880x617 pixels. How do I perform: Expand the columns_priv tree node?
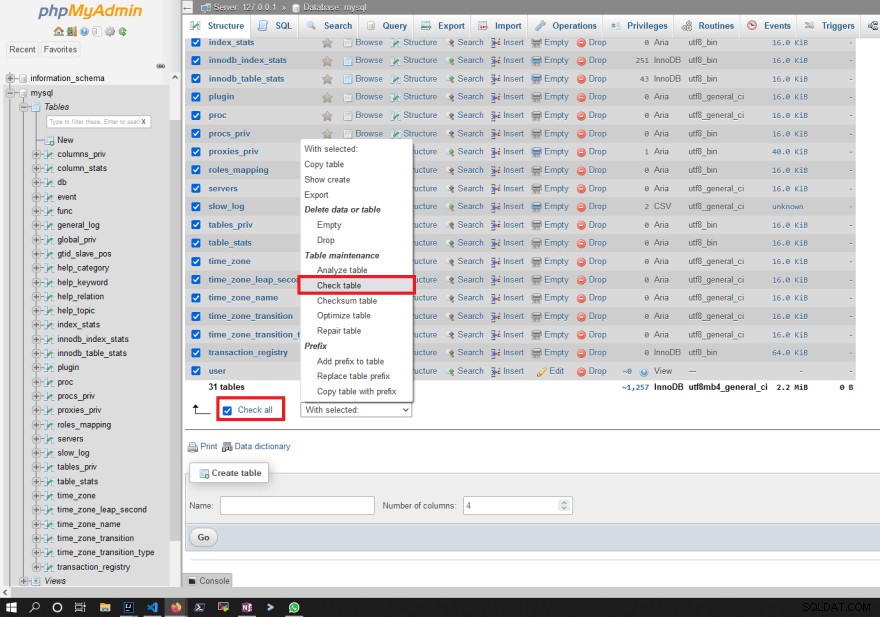click(36, 154)
